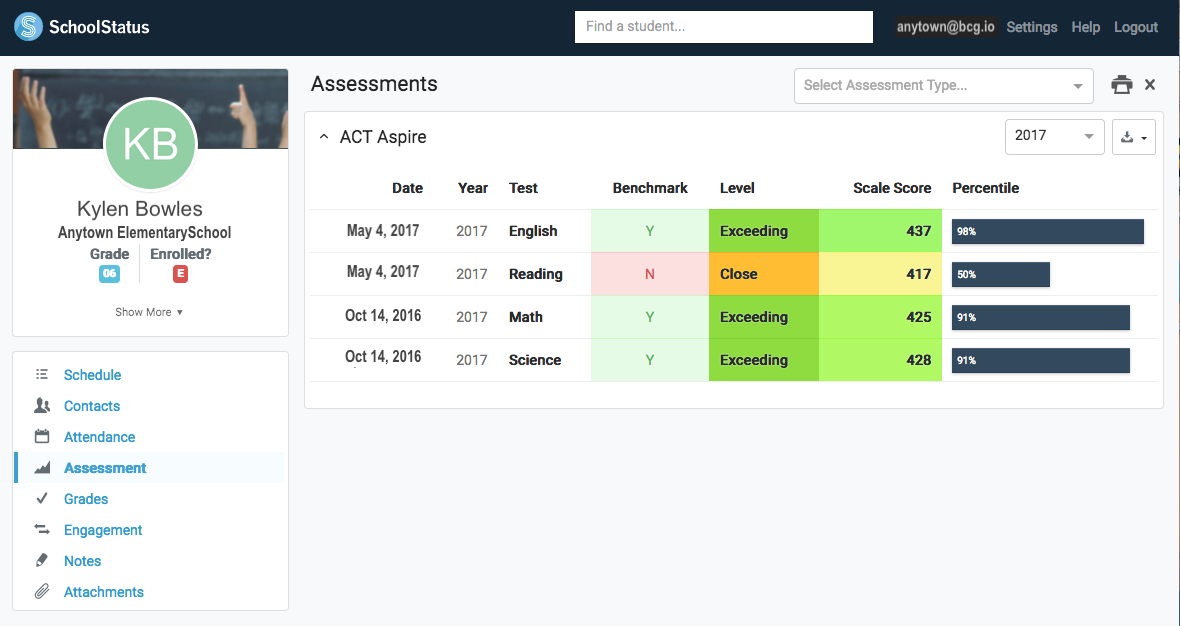Click the Reading 50% percentile bar
The image size is (1180, 626).
[x=1001, y=274]
